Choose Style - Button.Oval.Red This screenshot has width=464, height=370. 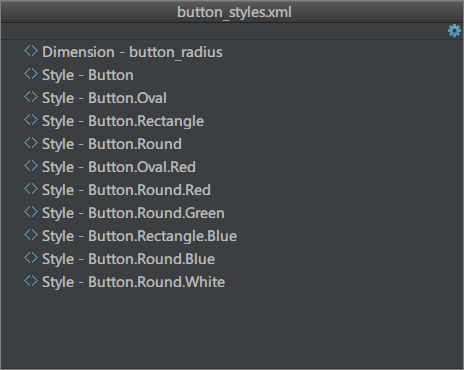click(x=119, y=167)
